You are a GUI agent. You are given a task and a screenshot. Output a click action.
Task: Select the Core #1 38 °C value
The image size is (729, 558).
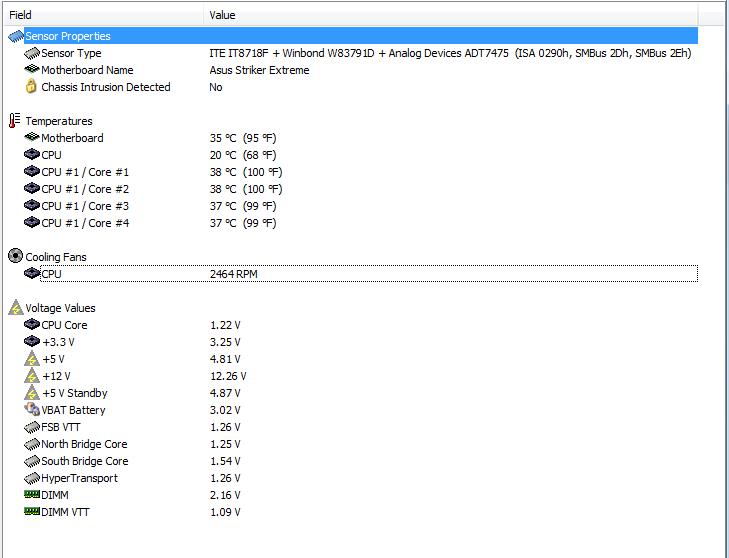click(245, 172)
